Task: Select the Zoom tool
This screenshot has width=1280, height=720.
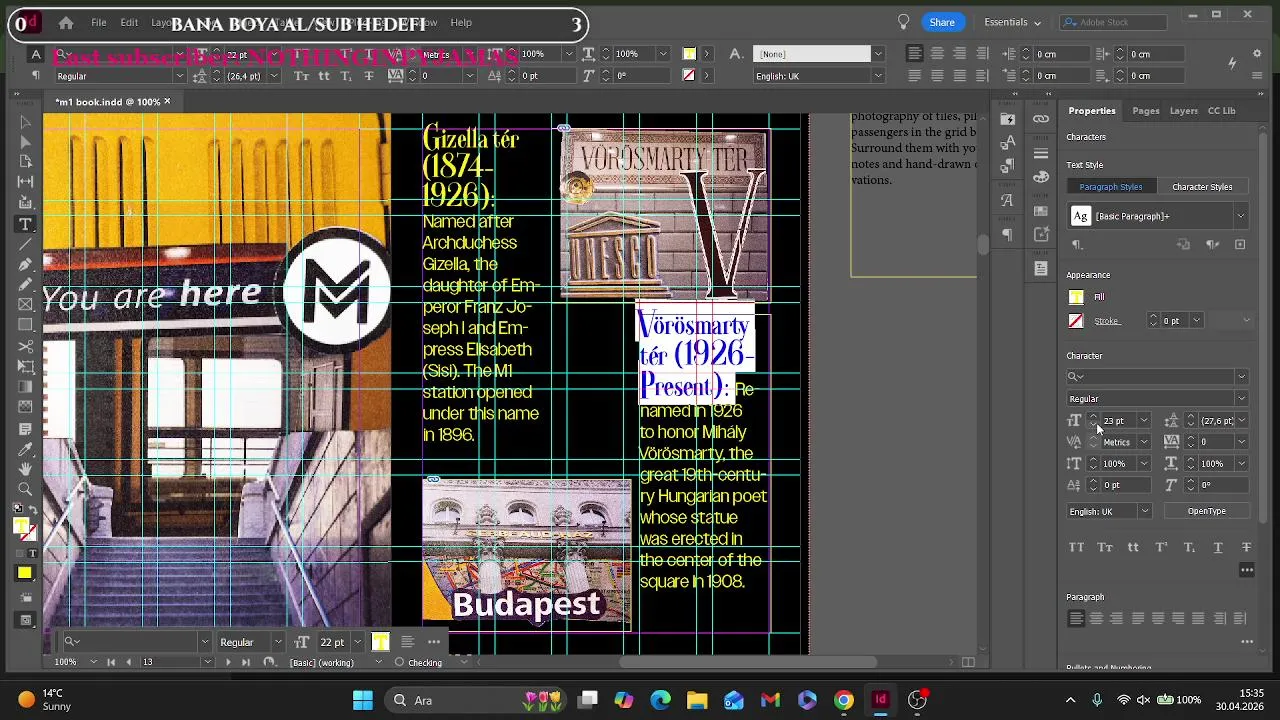Action: click(x=25, y=489)
